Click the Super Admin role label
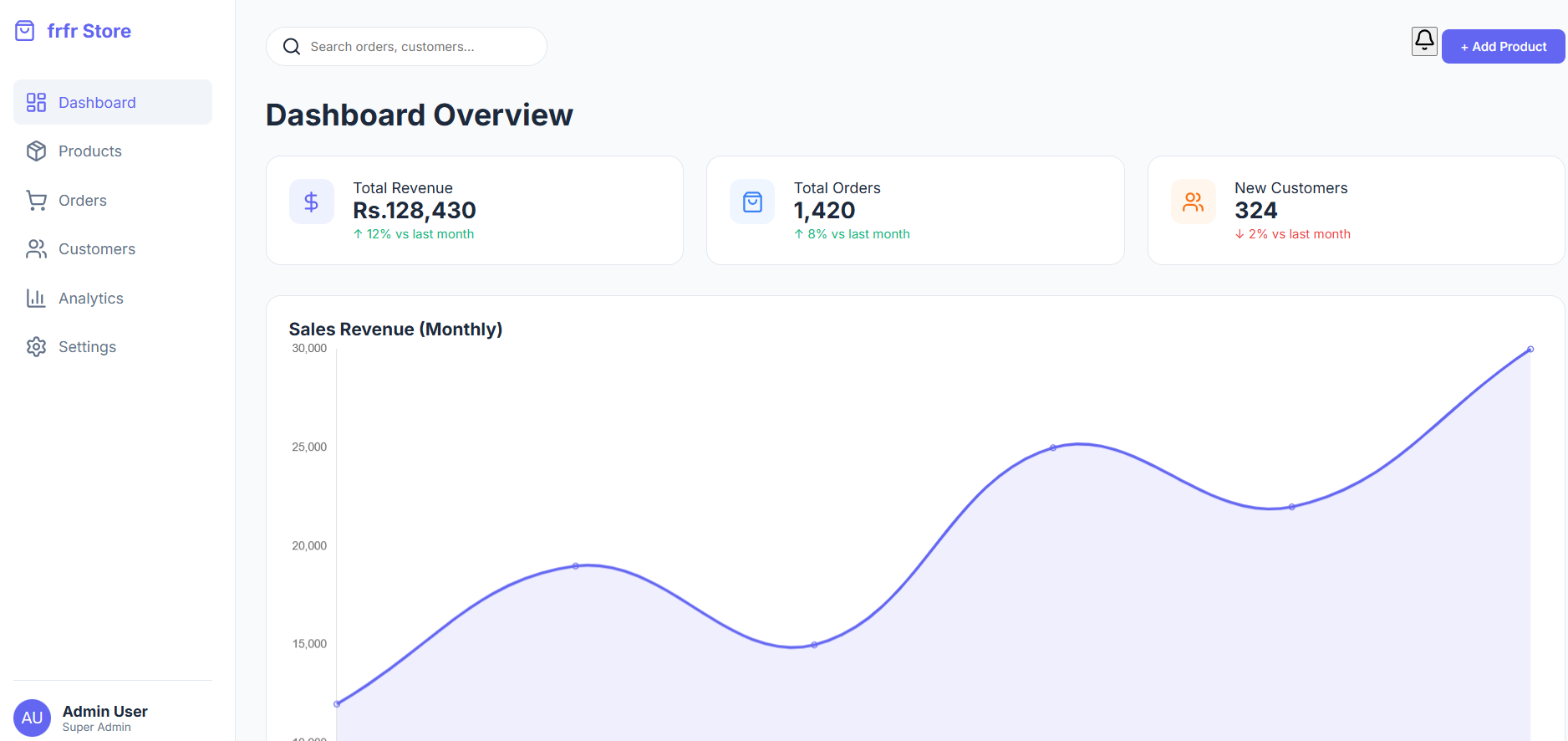Viewport: 1568px width, 741px height. (x=97, y=728)
